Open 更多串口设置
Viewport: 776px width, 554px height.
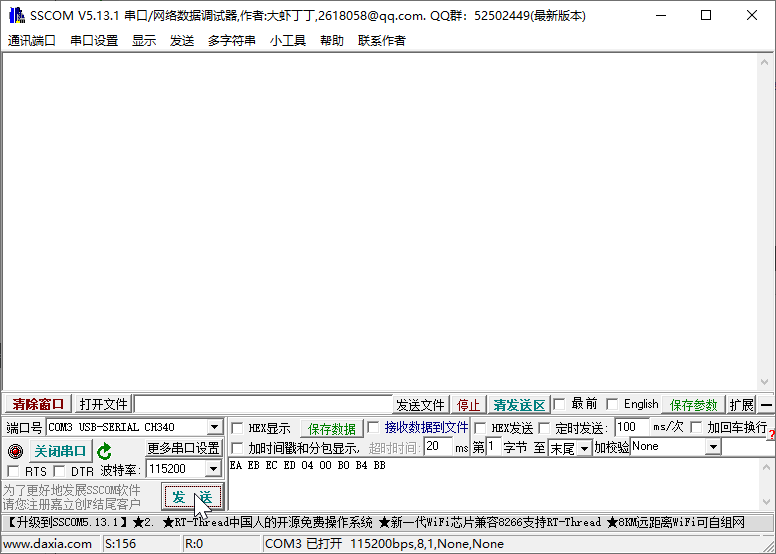184,448
